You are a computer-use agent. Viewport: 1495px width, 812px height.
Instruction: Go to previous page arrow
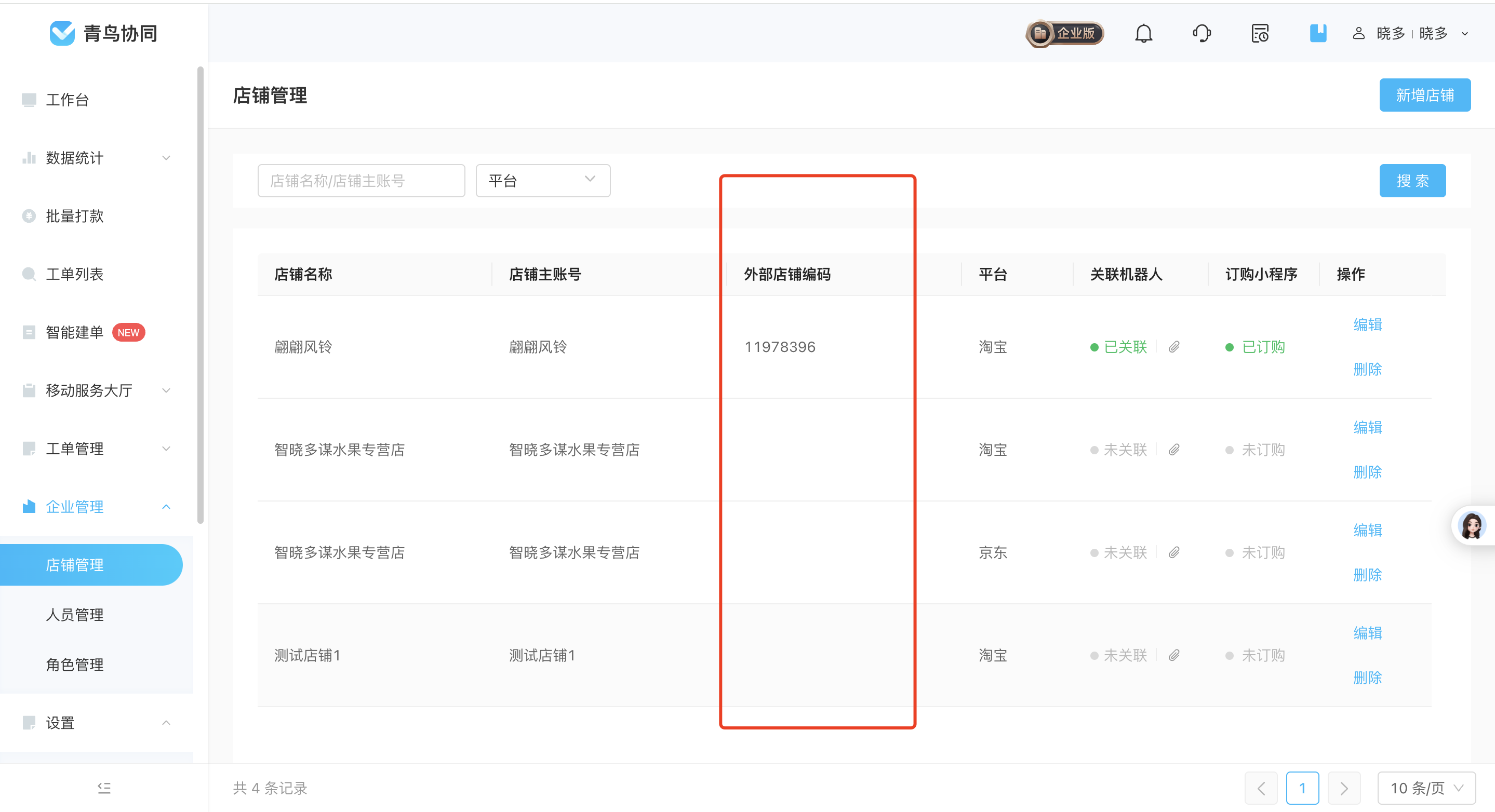[x=1261, y=788]
